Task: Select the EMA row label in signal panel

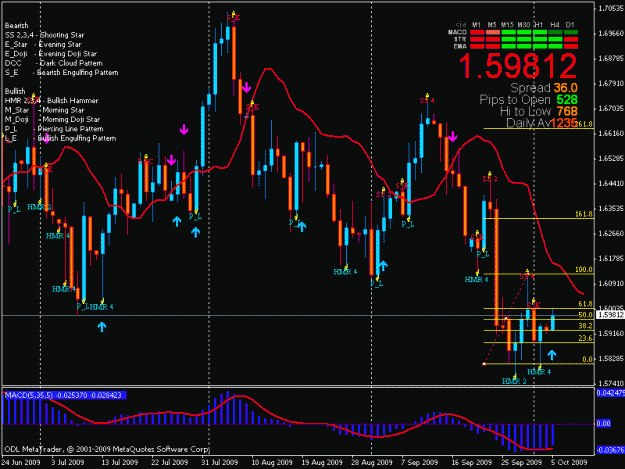Action: pos(460,47)
